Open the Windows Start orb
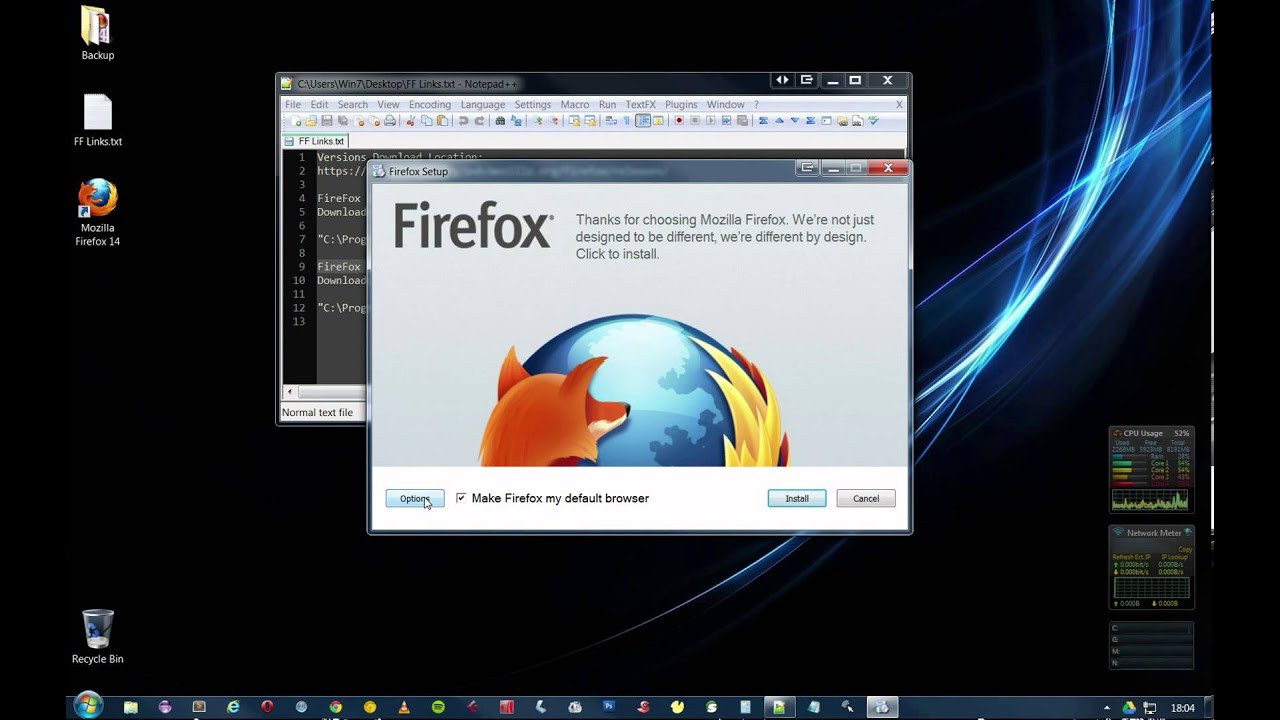The image size is (1280, 720). (x=88, y=705)
